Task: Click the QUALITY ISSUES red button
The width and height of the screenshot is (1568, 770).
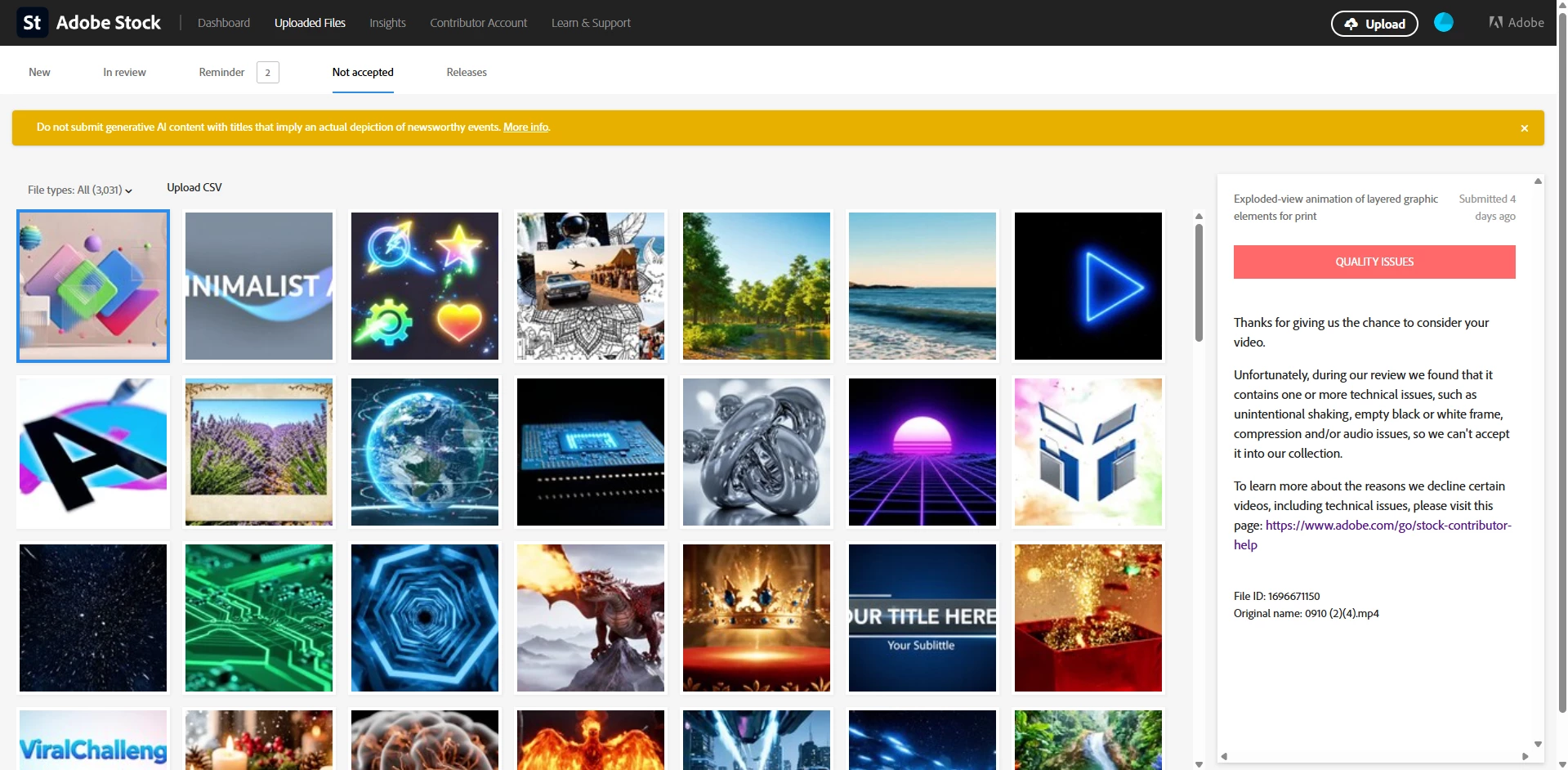Action: [1374, 262]
